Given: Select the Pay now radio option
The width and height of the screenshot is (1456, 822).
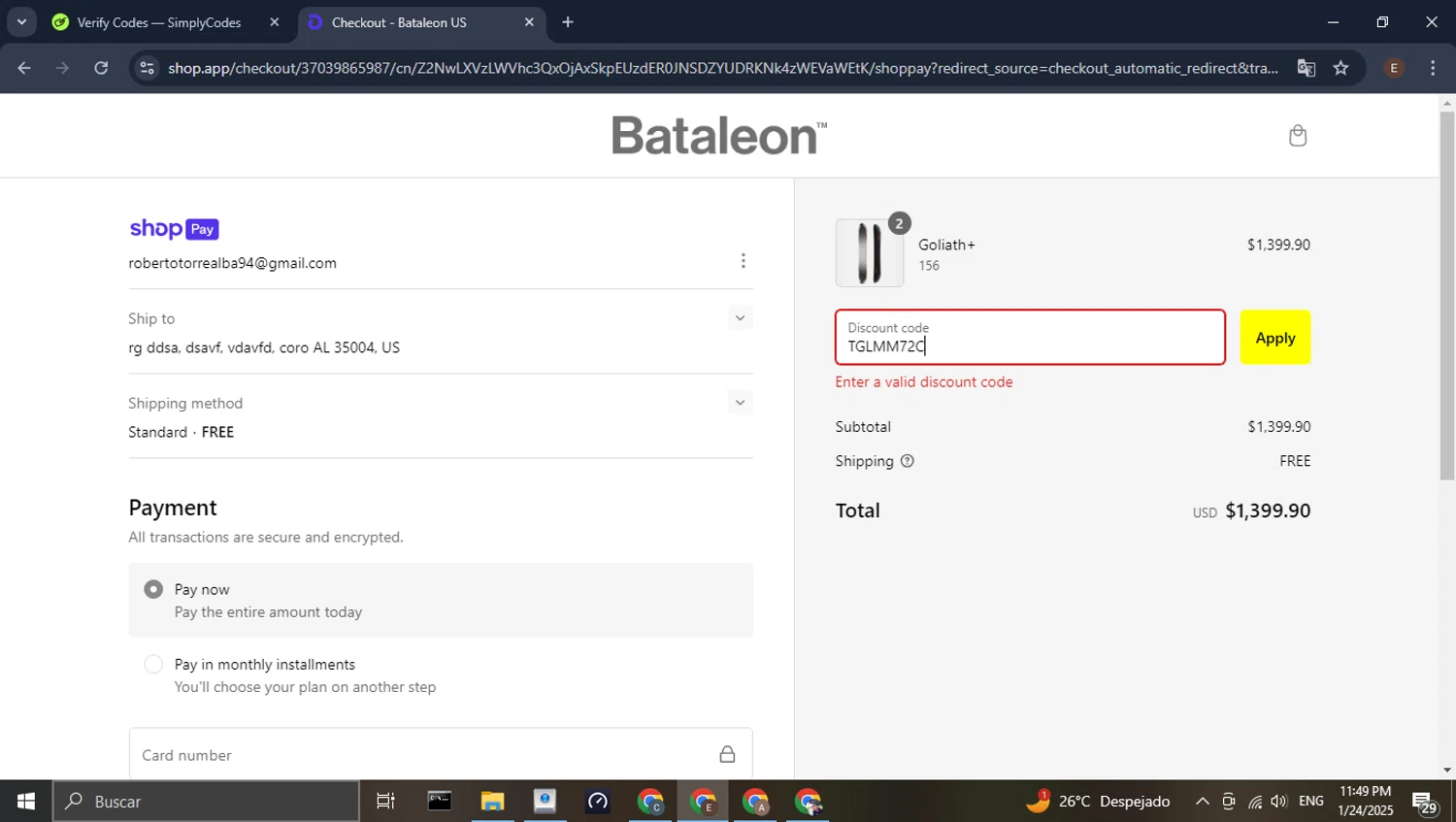Looking at the screenshot, I should [153, 589].
